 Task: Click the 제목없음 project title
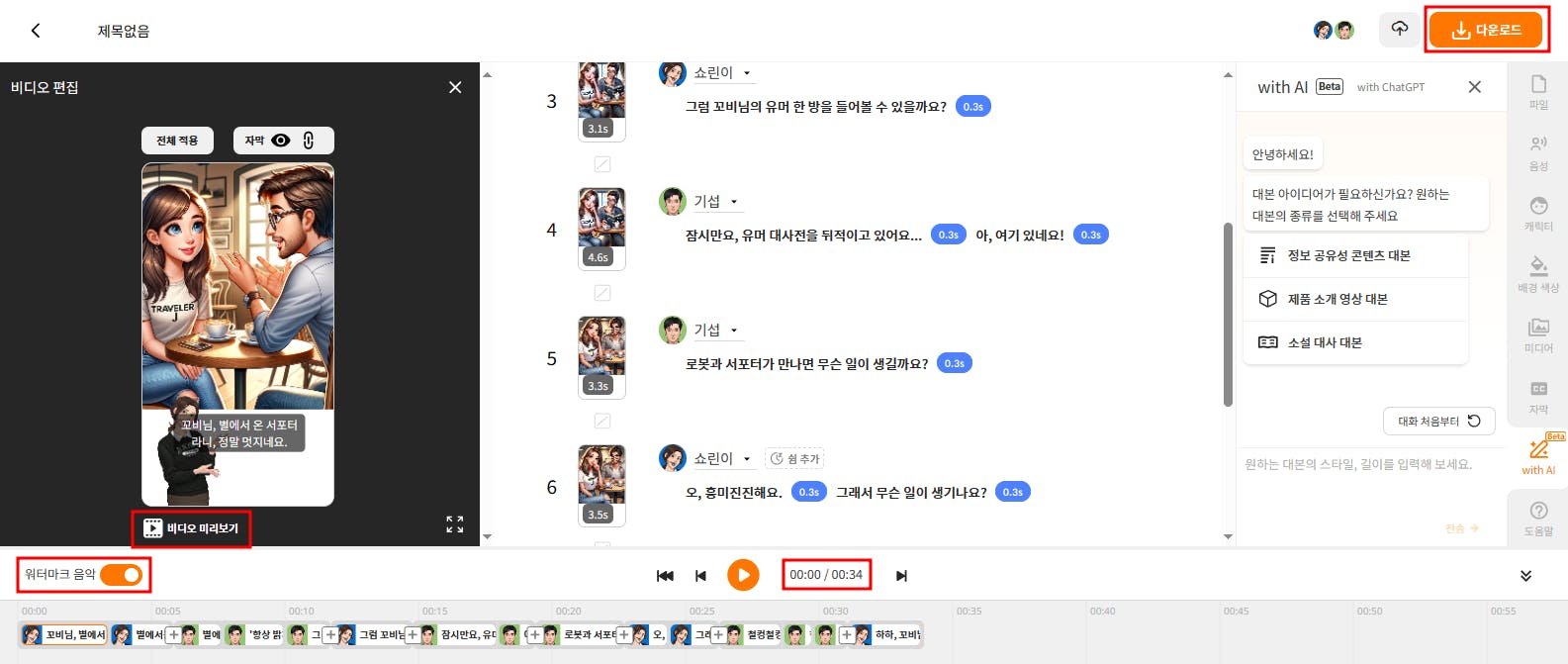(124, 31)
